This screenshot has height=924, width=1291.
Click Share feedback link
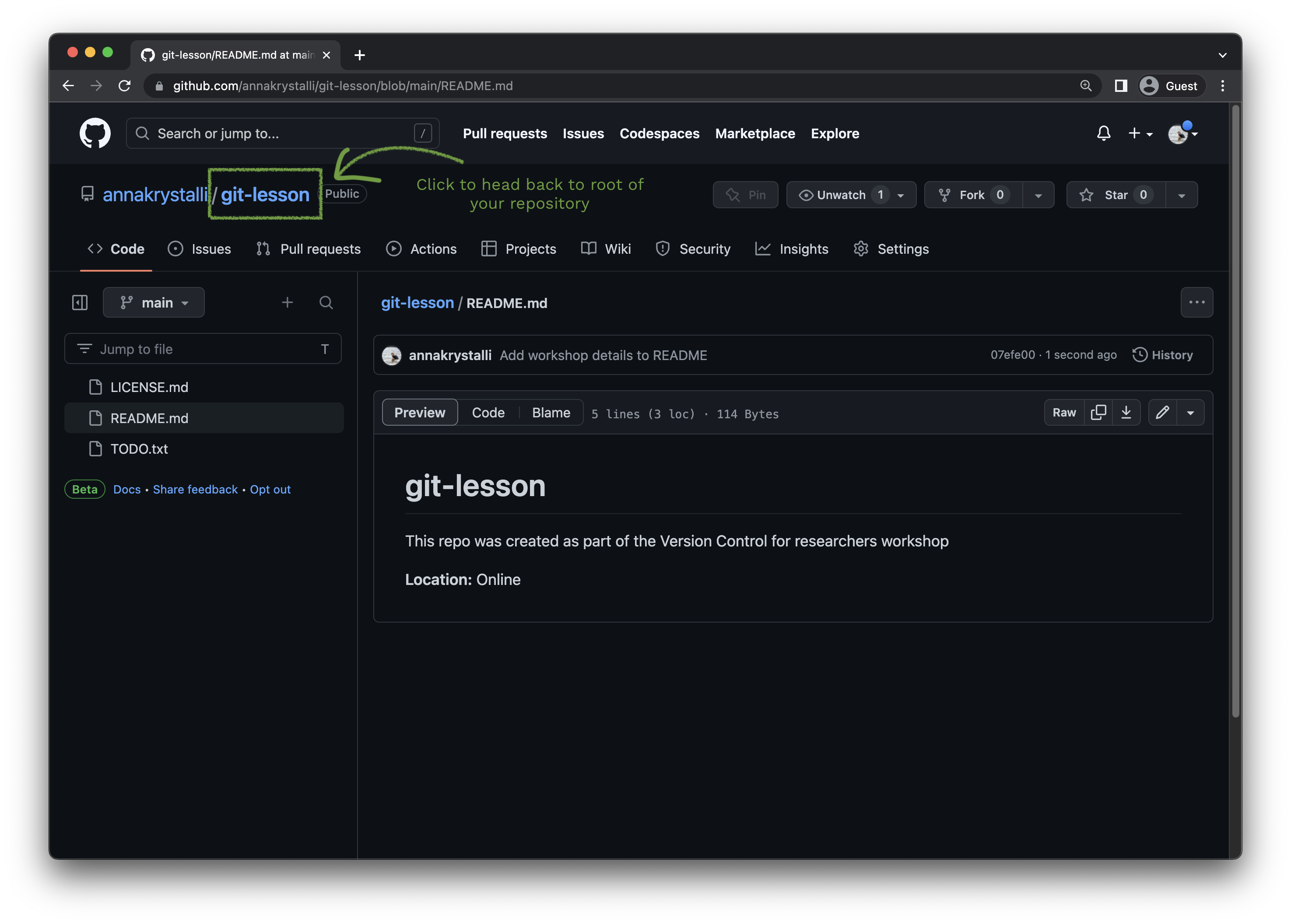pos(195,489)
